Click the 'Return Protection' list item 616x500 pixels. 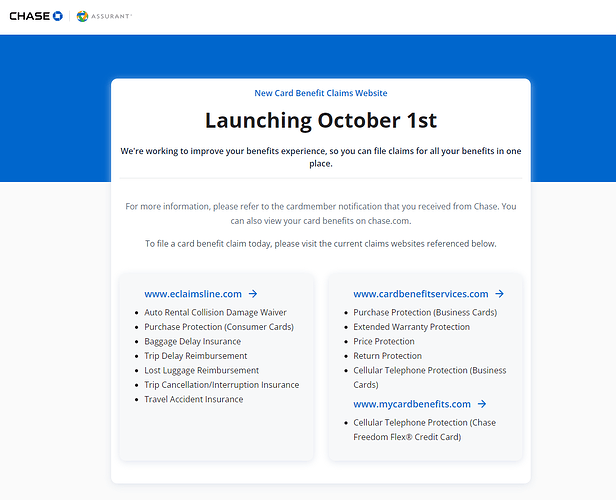click(x=387, y=356)
